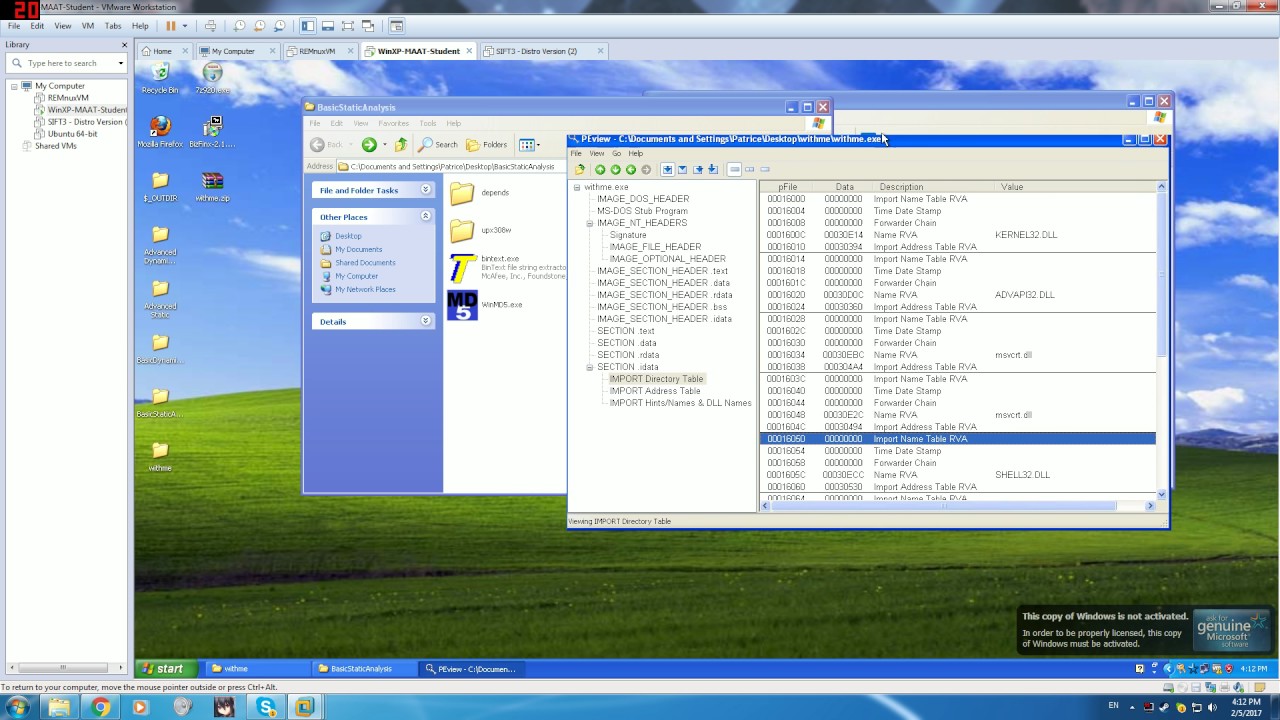Click PEview grayed forward arrow icon
Screen dimensions: 1280x720
(x=646, y=169)
